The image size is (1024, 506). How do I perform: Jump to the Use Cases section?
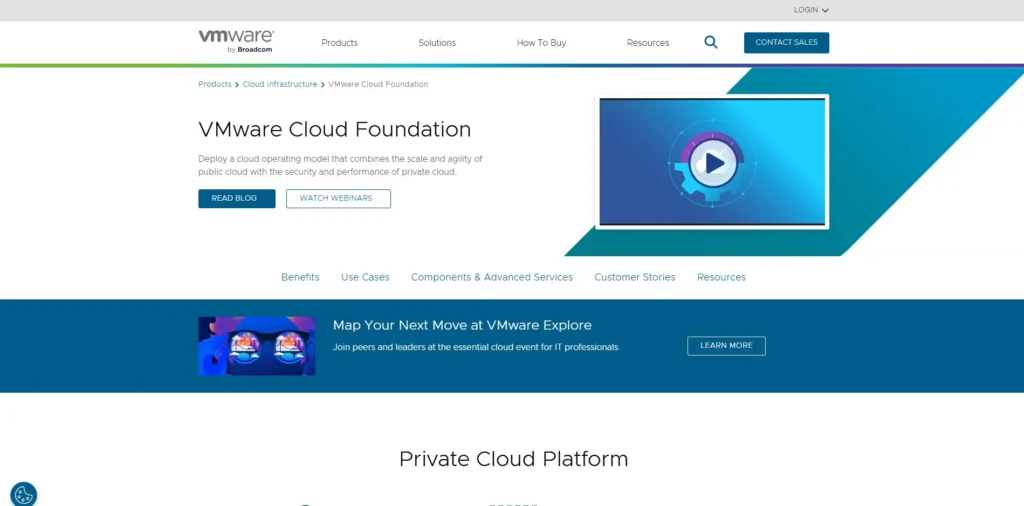click(365, 277)
